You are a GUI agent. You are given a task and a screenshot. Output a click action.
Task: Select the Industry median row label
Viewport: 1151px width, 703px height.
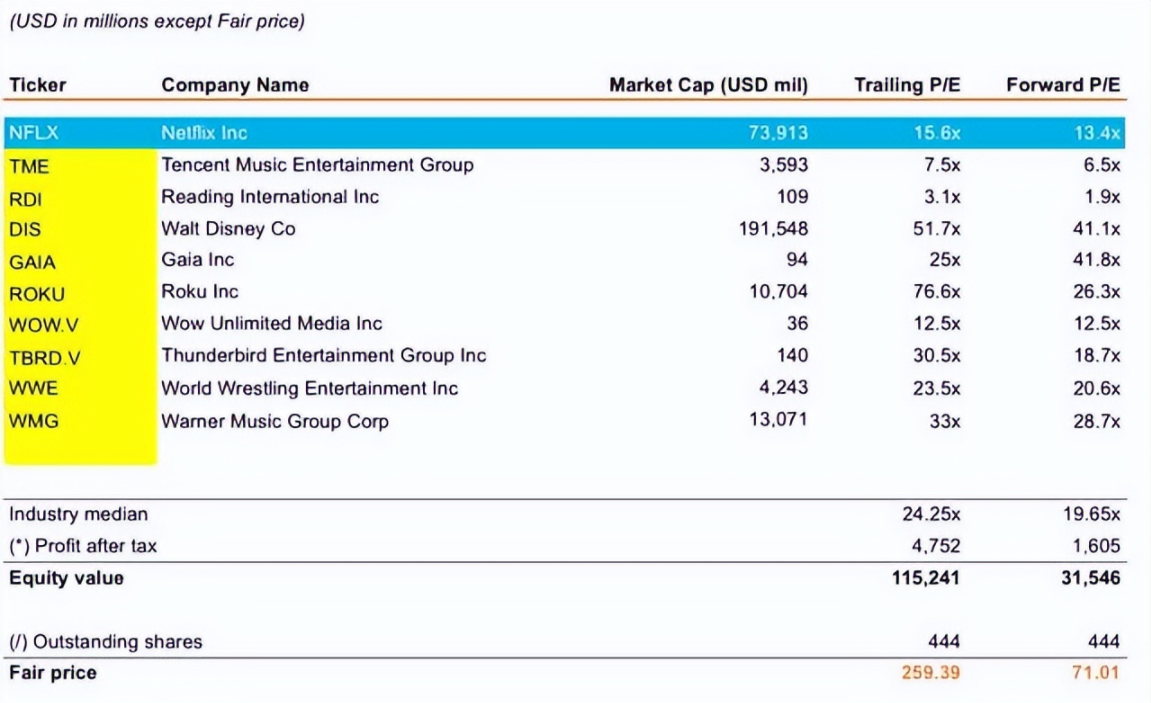tap(78, 514)
